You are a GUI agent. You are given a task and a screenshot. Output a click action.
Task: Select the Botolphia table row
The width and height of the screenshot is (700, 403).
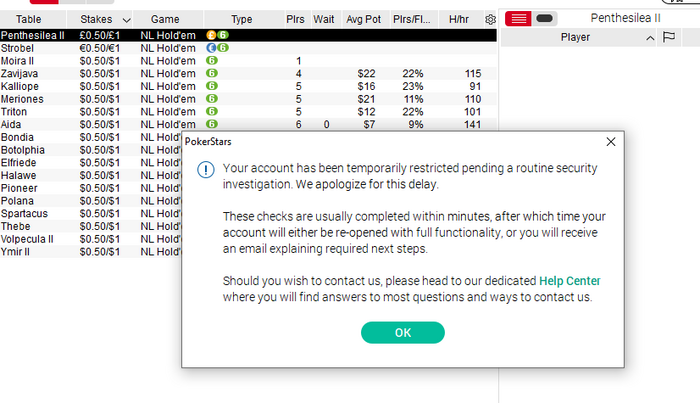(x=91, y=150)
